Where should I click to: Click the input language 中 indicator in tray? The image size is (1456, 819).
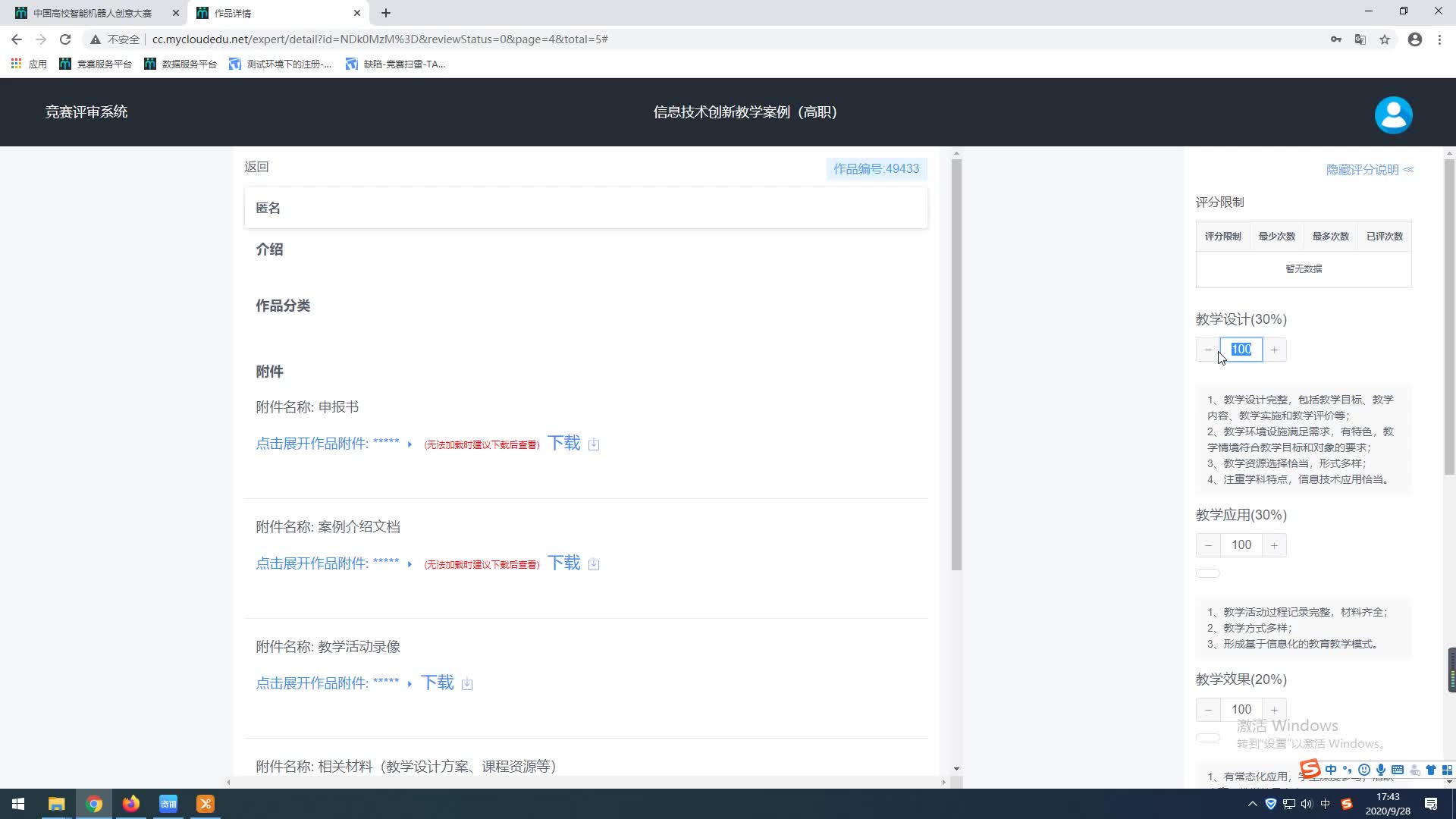tap(1326, 804)
